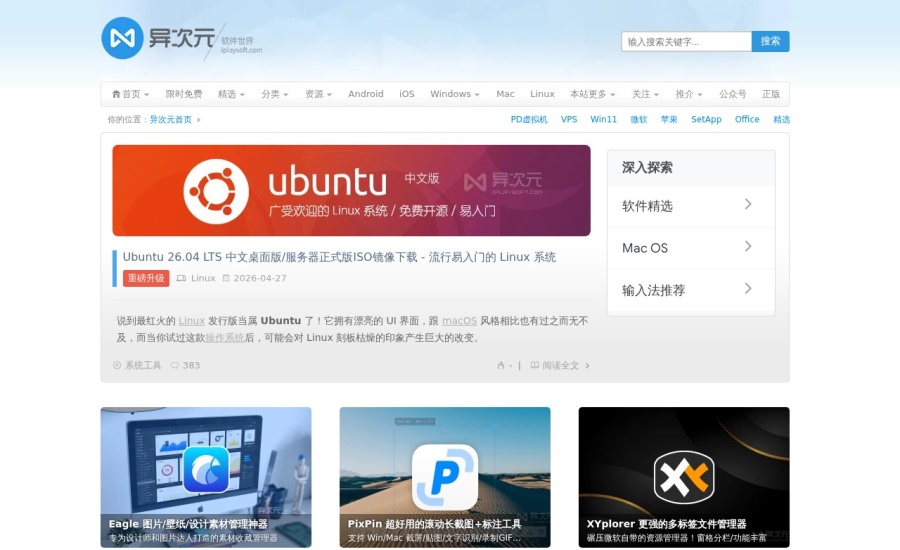Open the Ubuntu 26.04 LTS article title

tap(339, 257)
